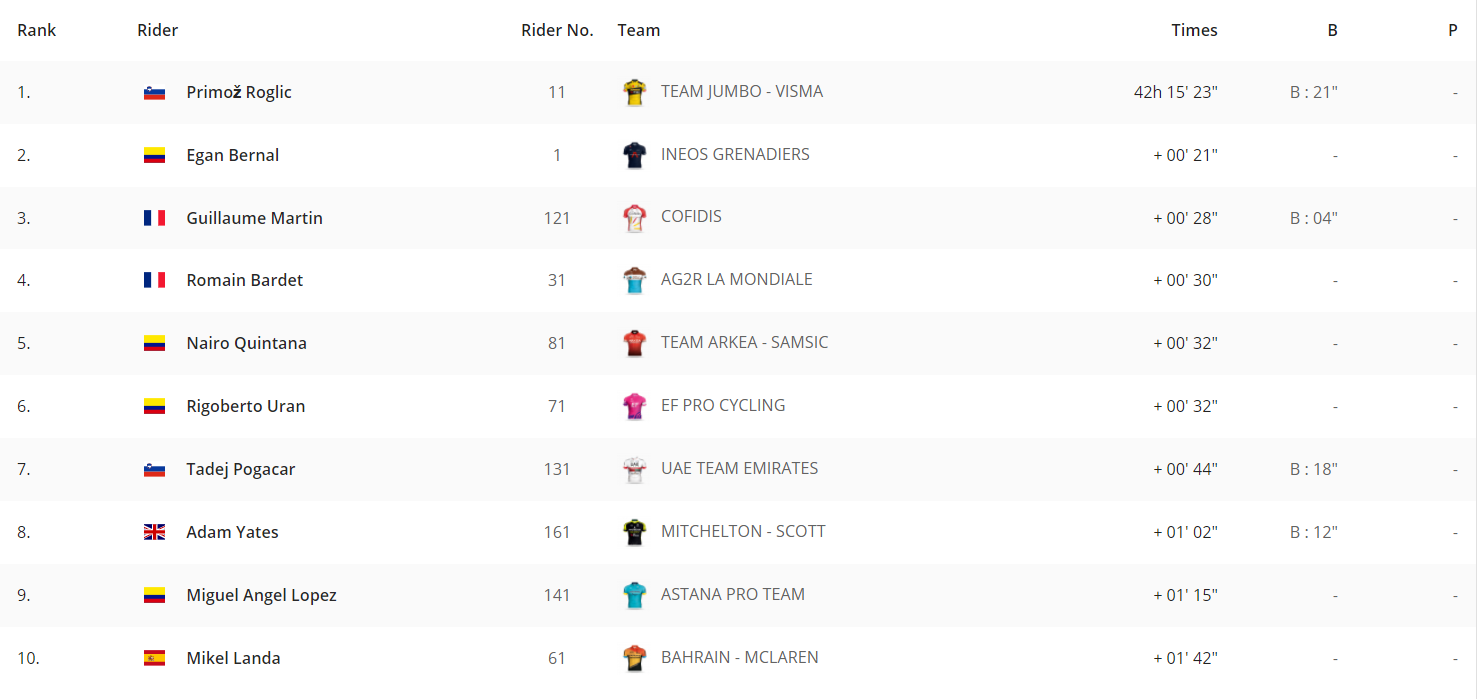The height and width of the screenshot is (699, 1477).
Task: Click the Rank column header
Action: [37, 30]
